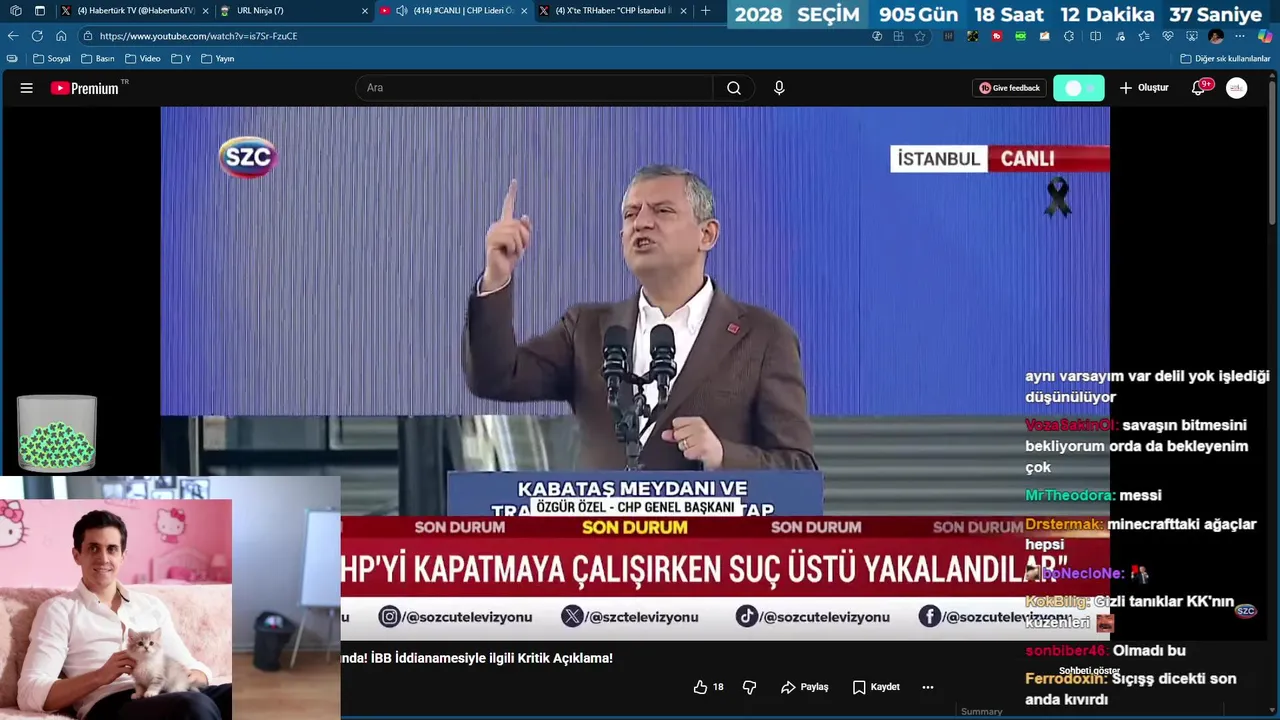Open the red 'fb' browser extension
The width and height of the screenshot is (1280, 720).
tap(997, 36)
